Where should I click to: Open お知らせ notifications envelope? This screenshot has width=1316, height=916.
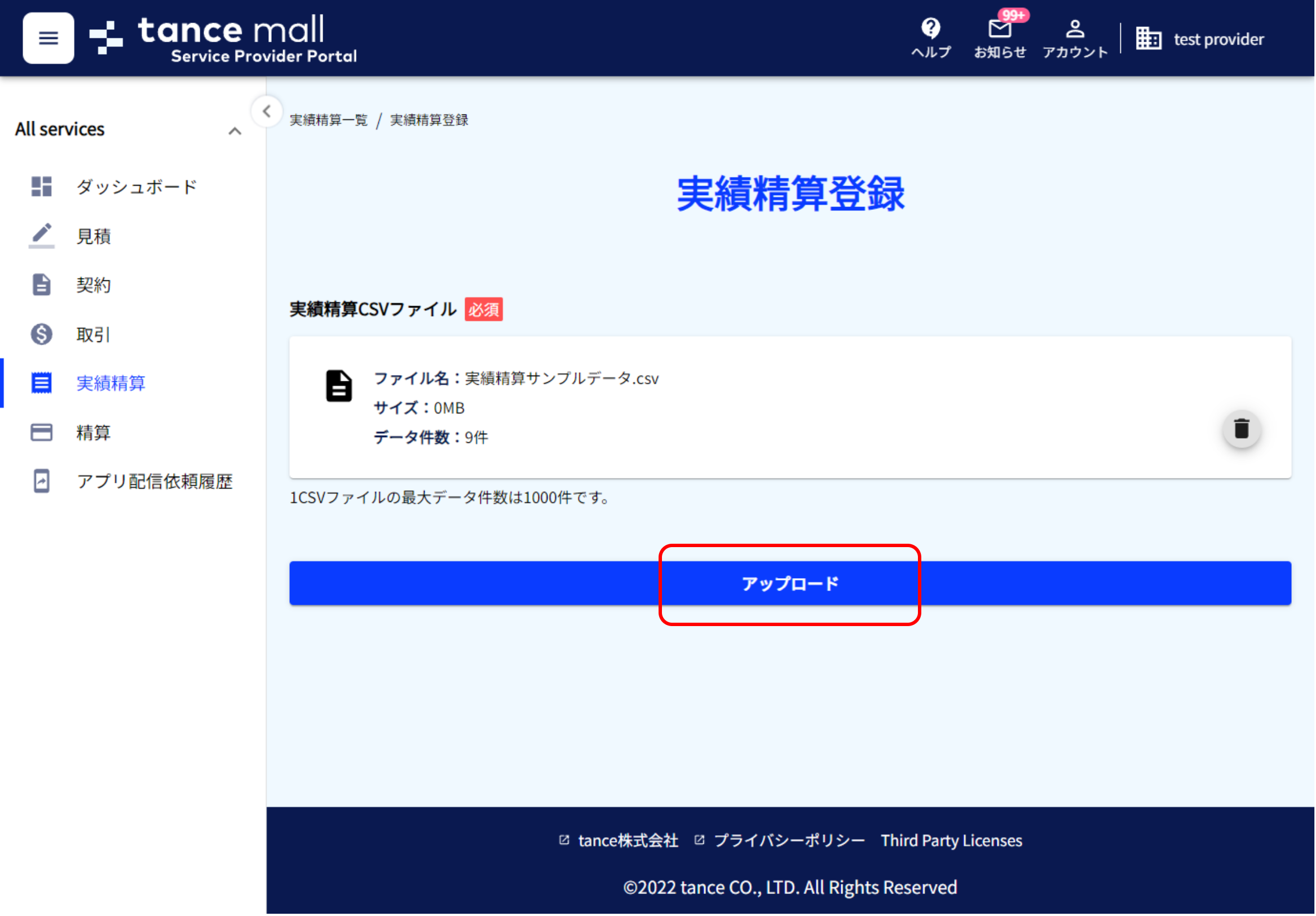pos(1000,38)
